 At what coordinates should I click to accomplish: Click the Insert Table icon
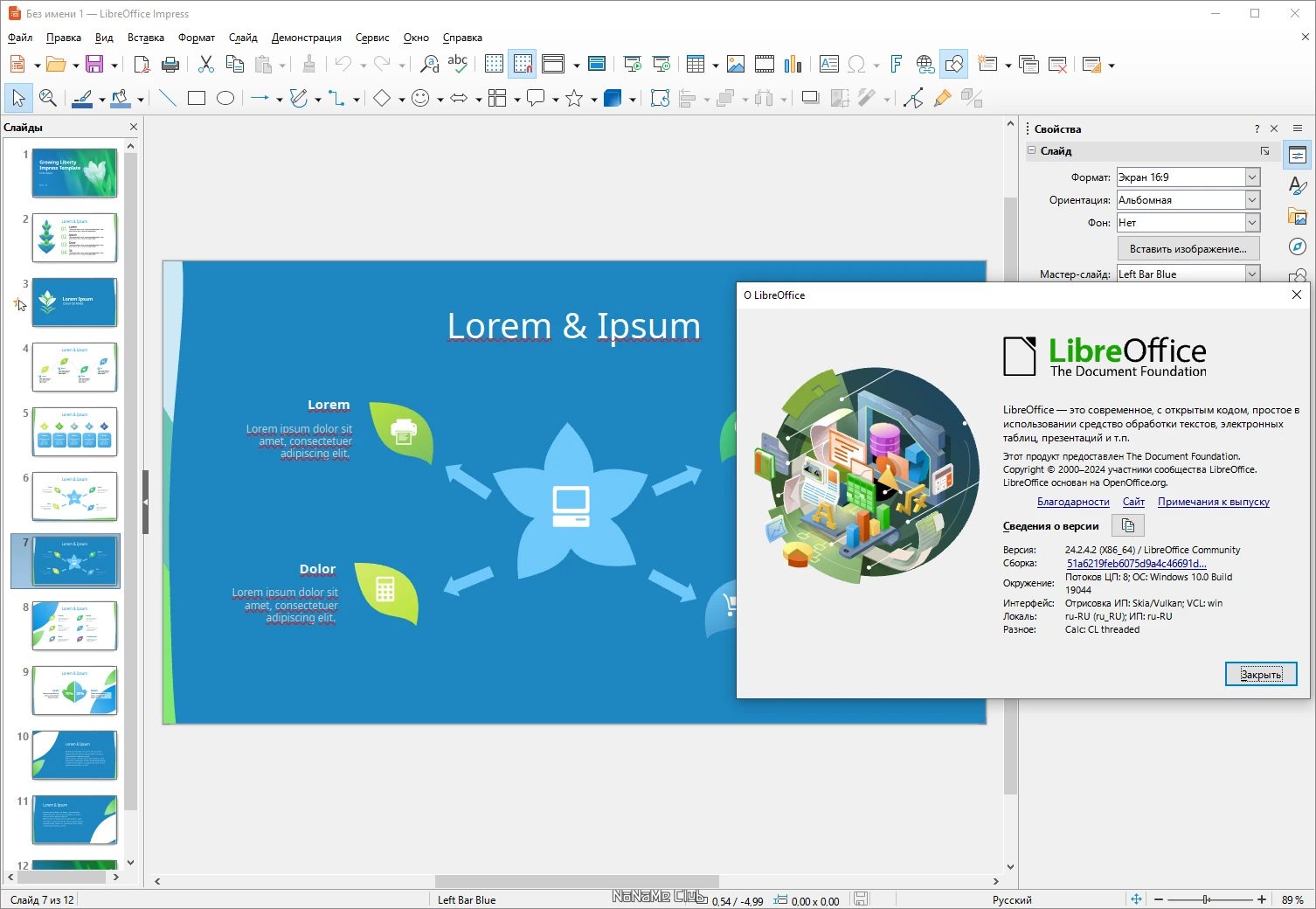696,64
